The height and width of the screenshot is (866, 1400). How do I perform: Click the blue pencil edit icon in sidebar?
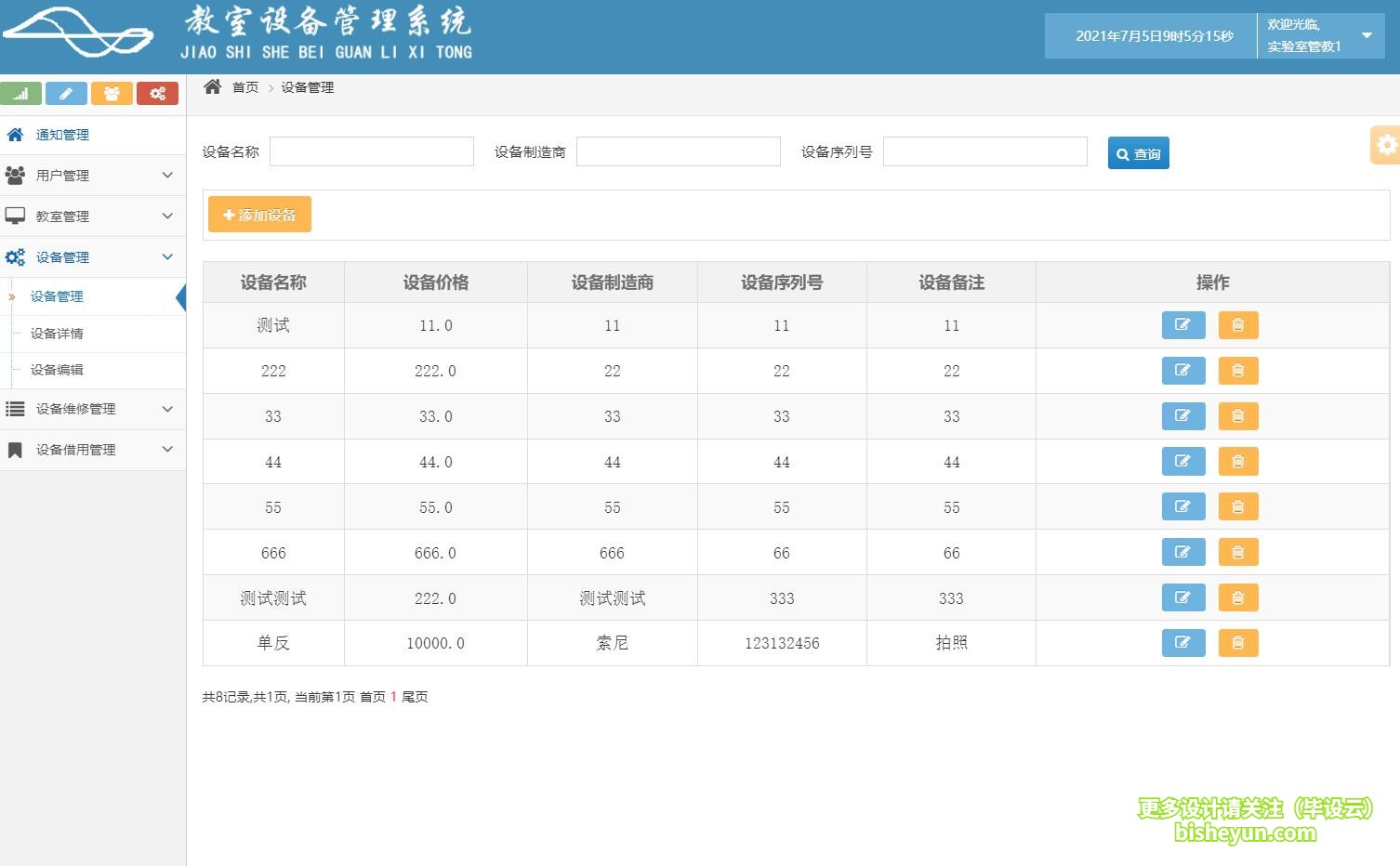coord(66,93)
